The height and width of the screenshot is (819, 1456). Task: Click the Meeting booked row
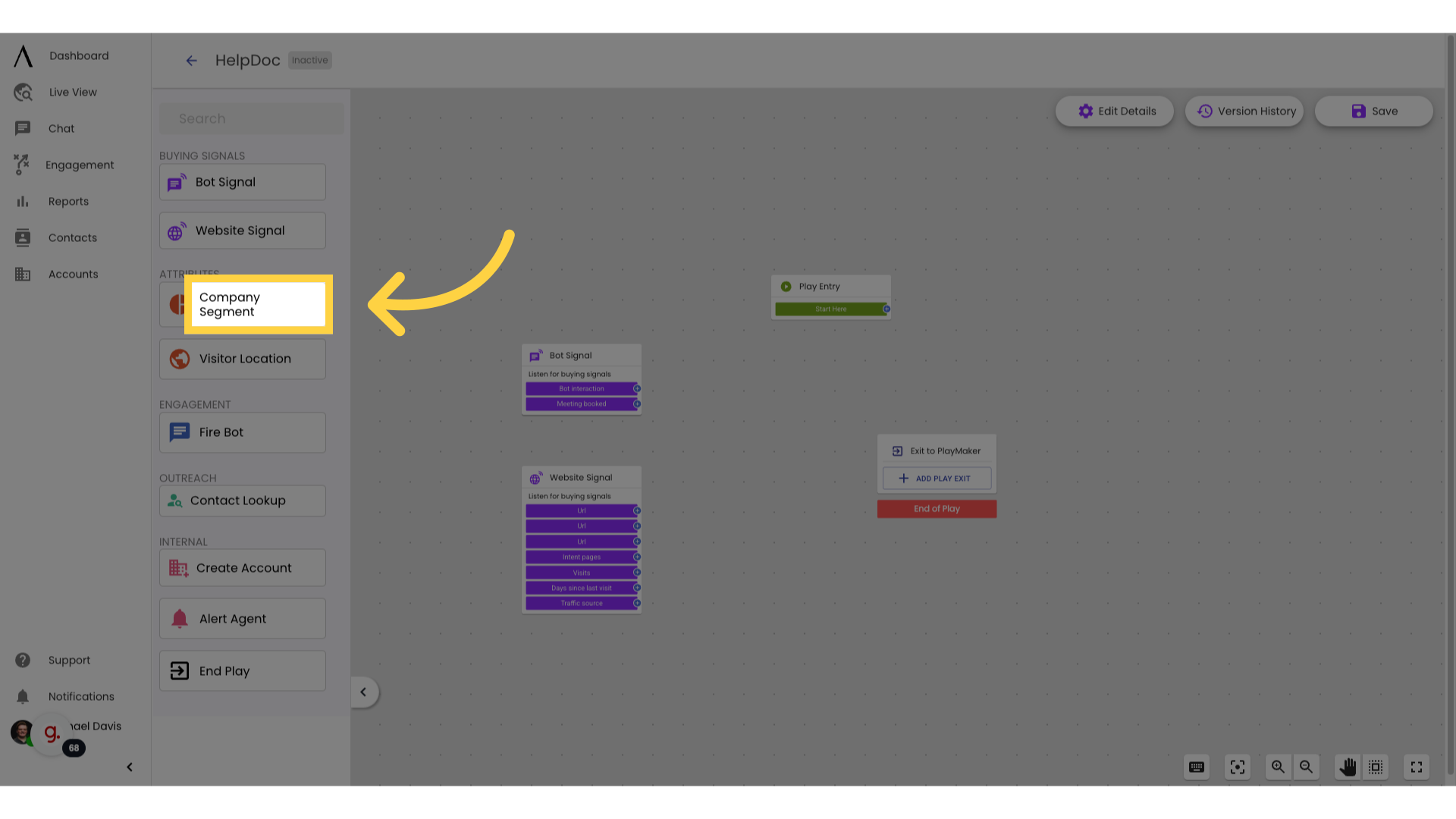pyautogui.click(x=582, y=404)
